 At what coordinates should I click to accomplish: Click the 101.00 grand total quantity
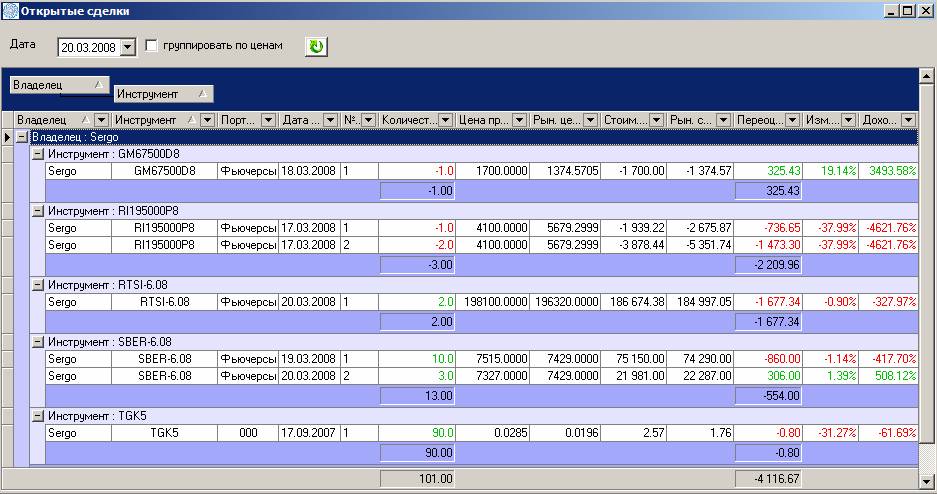coord(417,478)
